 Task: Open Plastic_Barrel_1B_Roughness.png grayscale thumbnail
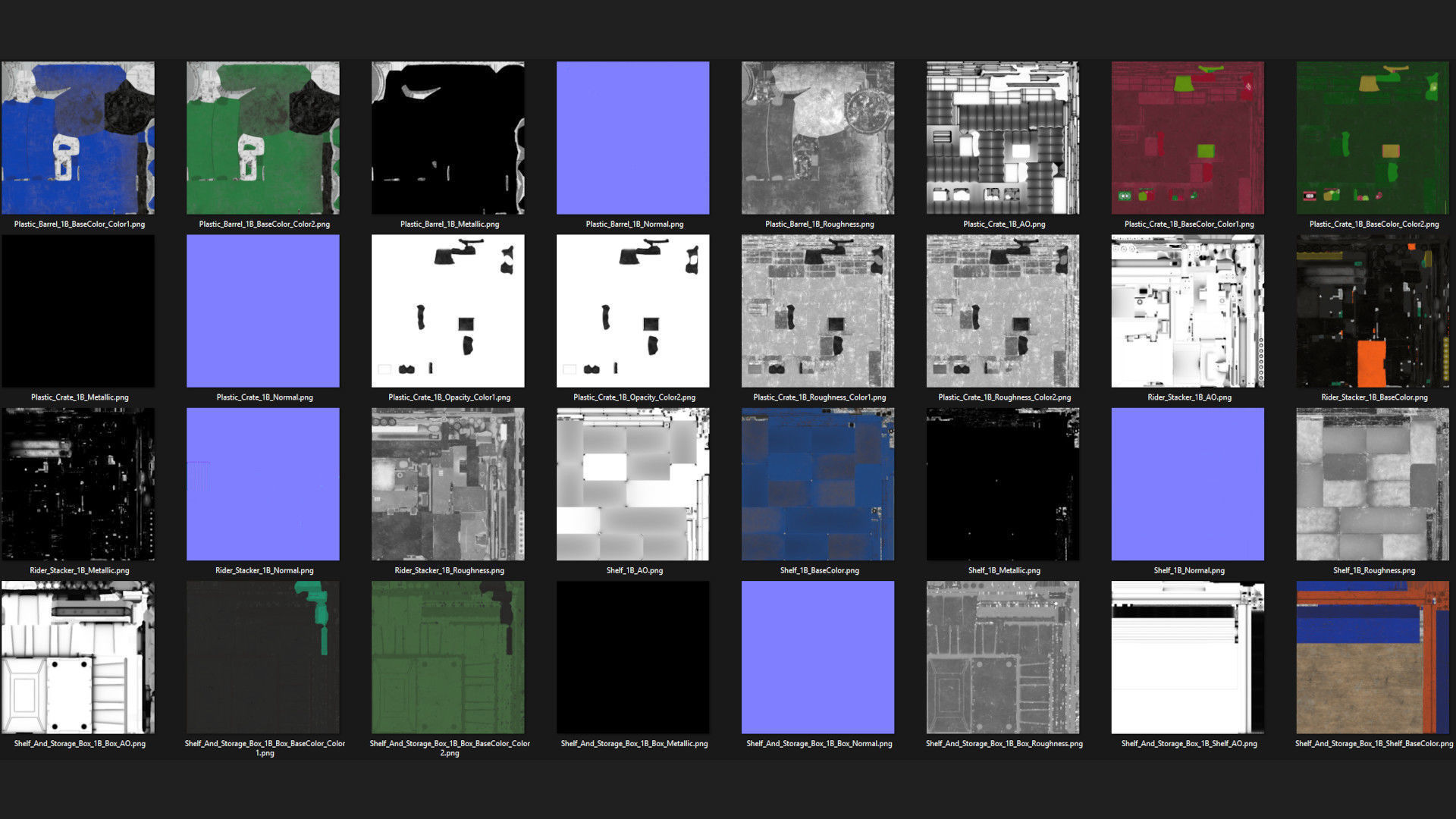tap(818, 137)
